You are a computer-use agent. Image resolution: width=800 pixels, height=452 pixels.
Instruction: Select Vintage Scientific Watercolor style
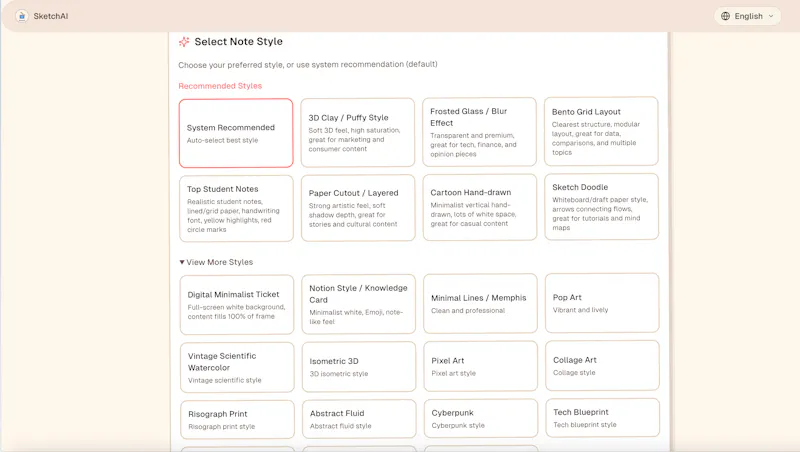(x=237, y=367)
